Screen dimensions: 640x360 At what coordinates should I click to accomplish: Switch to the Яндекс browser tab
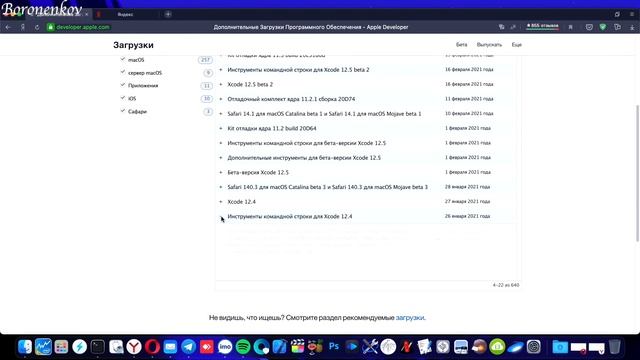125,14
